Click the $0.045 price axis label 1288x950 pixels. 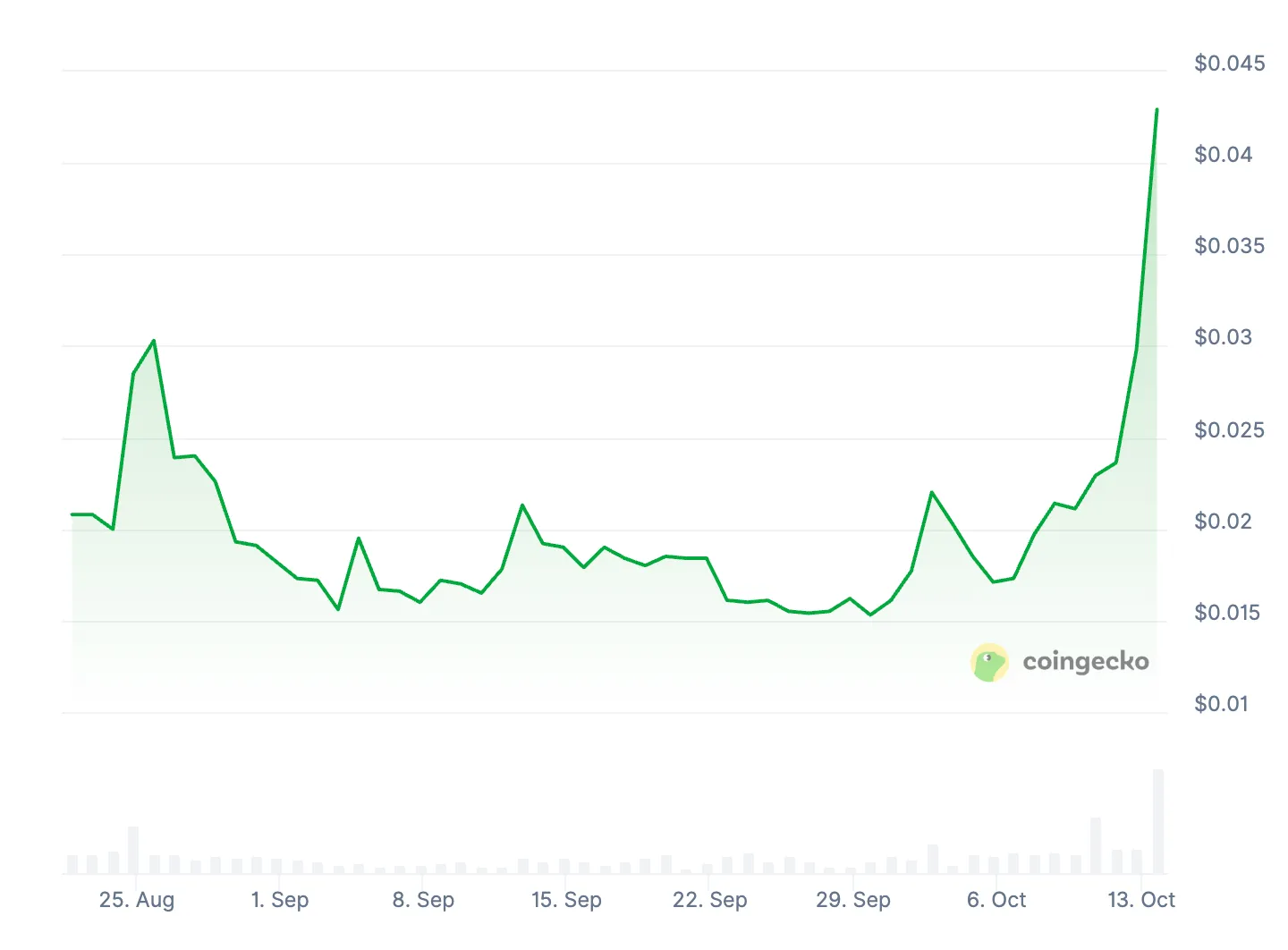(x=1229, y=64)
